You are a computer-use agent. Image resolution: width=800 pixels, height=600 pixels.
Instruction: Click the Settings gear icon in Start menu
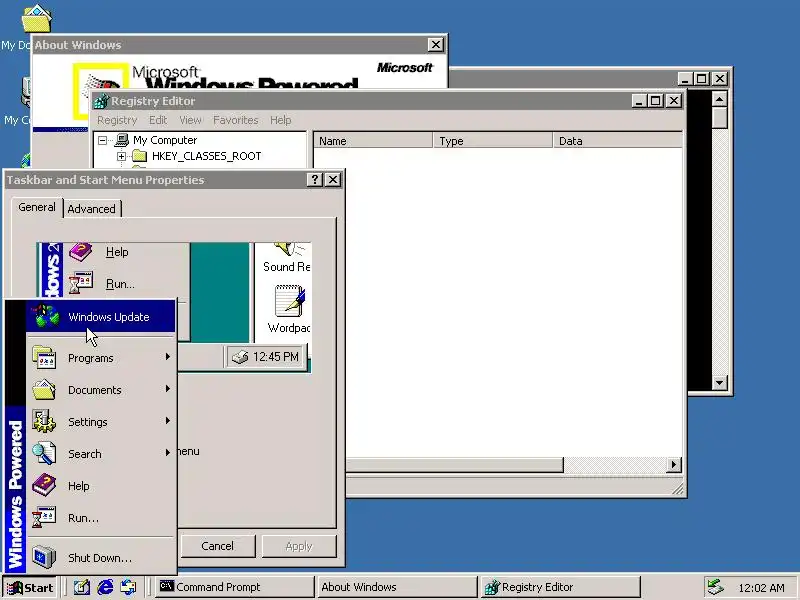tap(44, 421)
